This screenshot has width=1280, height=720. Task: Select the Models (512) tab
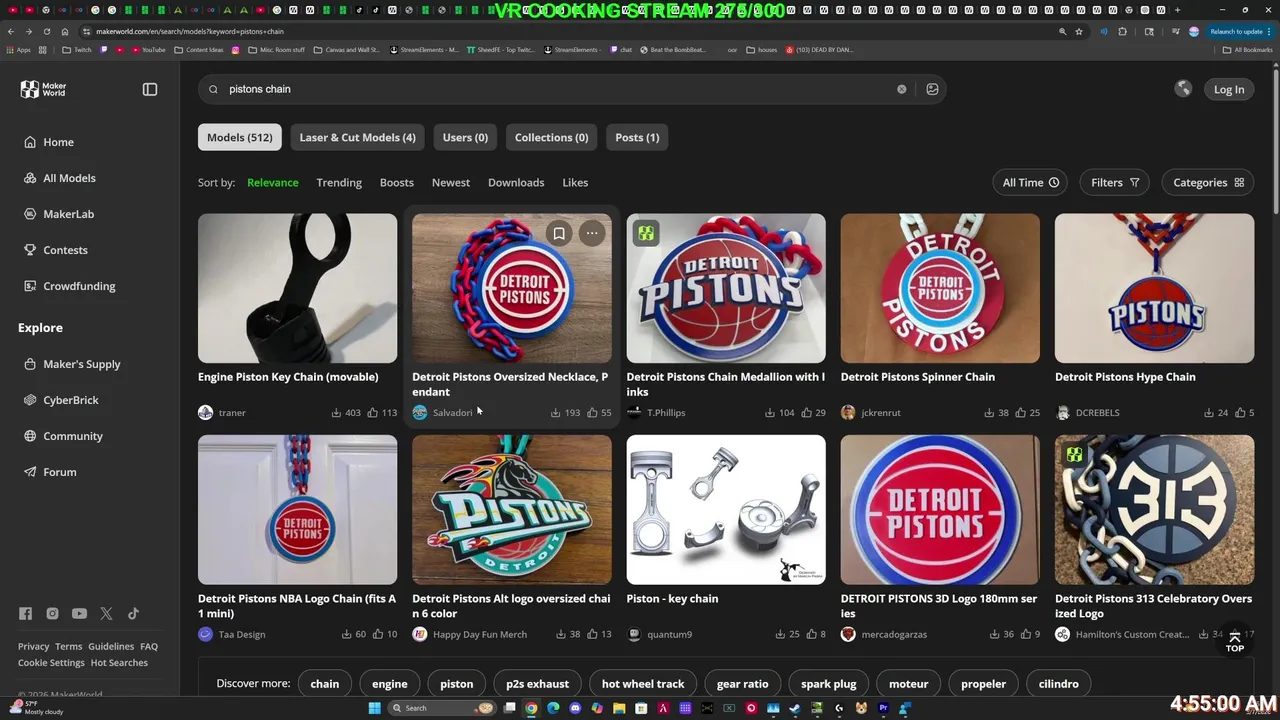click(x=240, y=137)
